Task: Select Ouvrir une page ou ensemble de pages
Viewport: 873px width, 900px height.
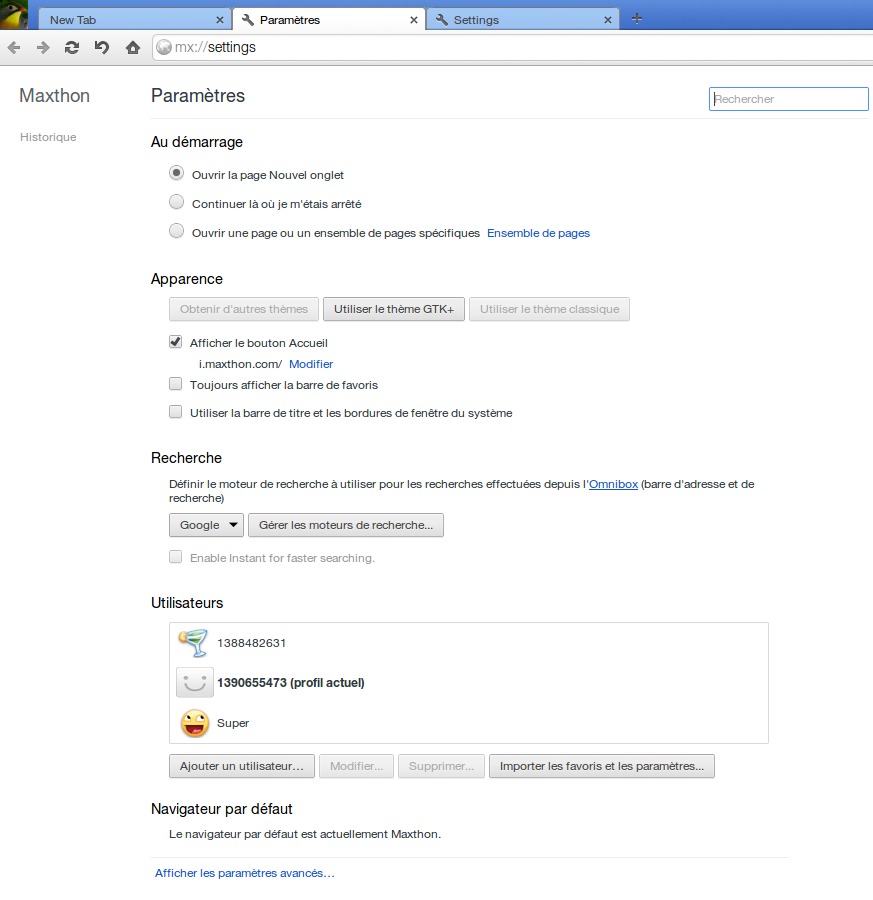Action: coord(177,231)
